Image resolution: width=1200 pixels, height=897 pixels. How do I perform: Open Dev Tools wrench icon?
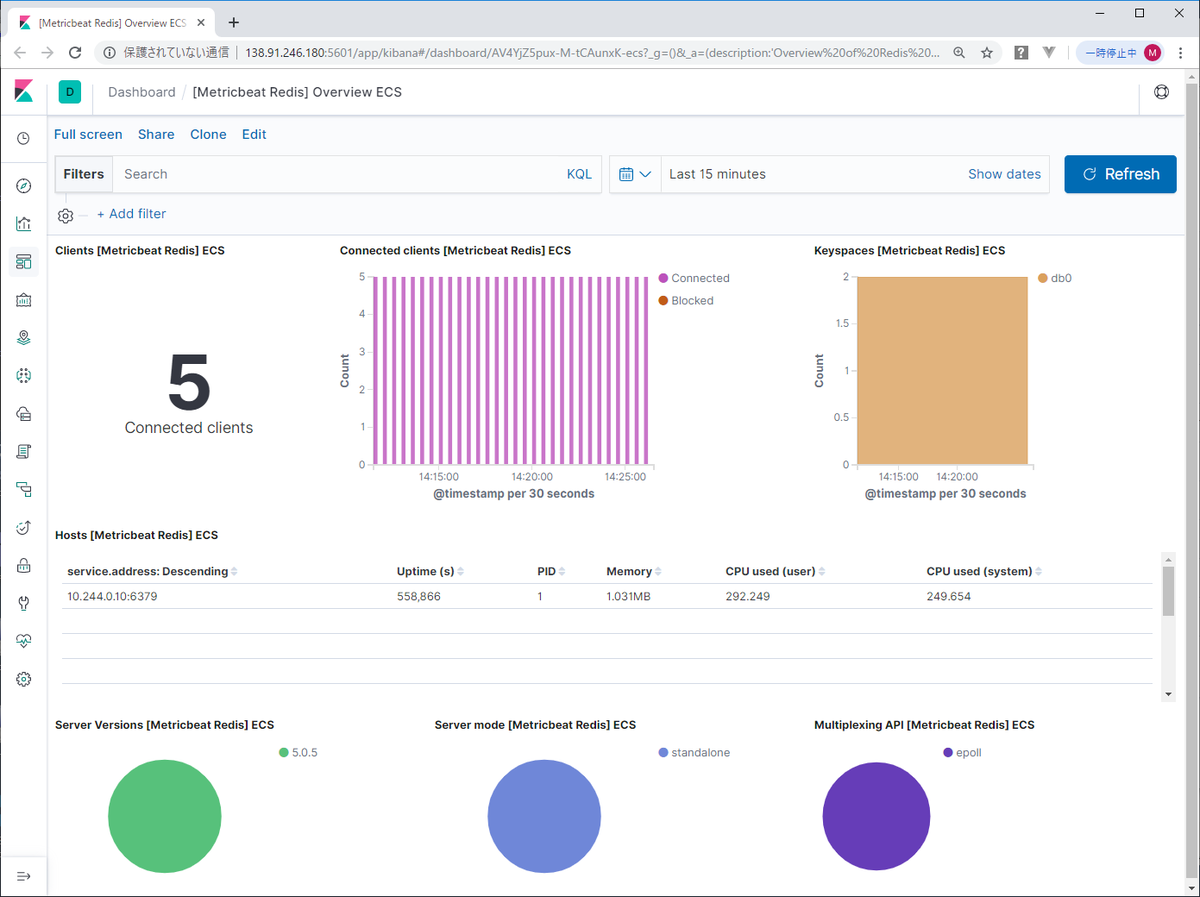[24, 604]
